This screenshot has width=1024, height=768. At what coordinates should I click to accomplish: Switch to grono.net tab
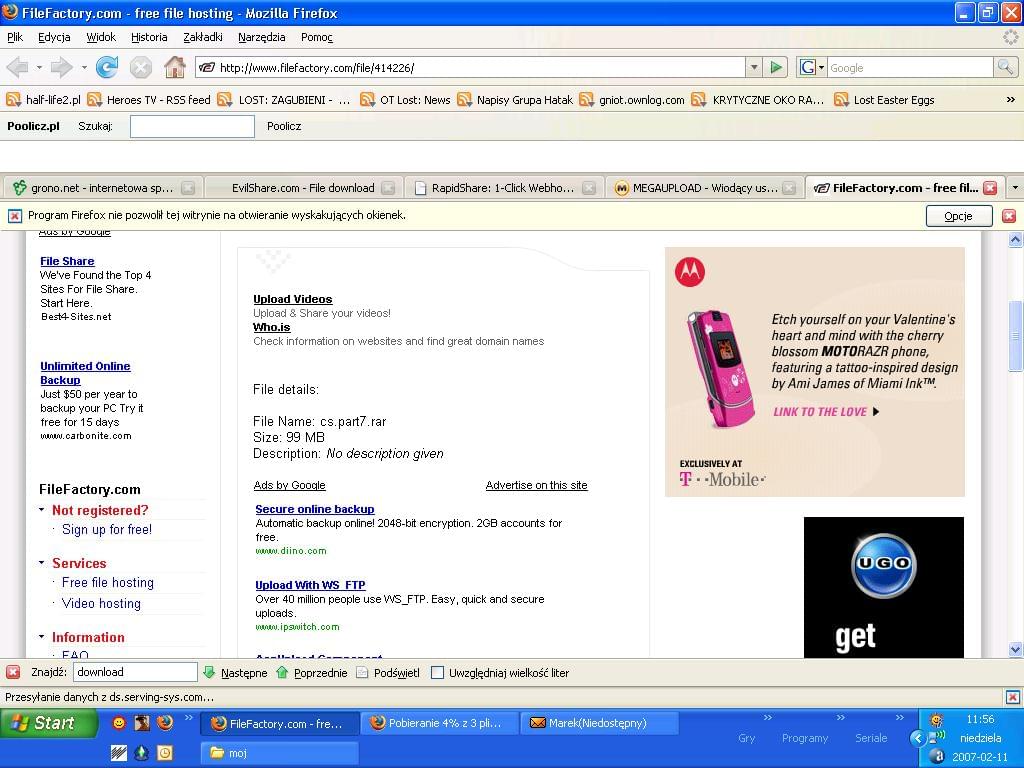[x=101, y=188]
